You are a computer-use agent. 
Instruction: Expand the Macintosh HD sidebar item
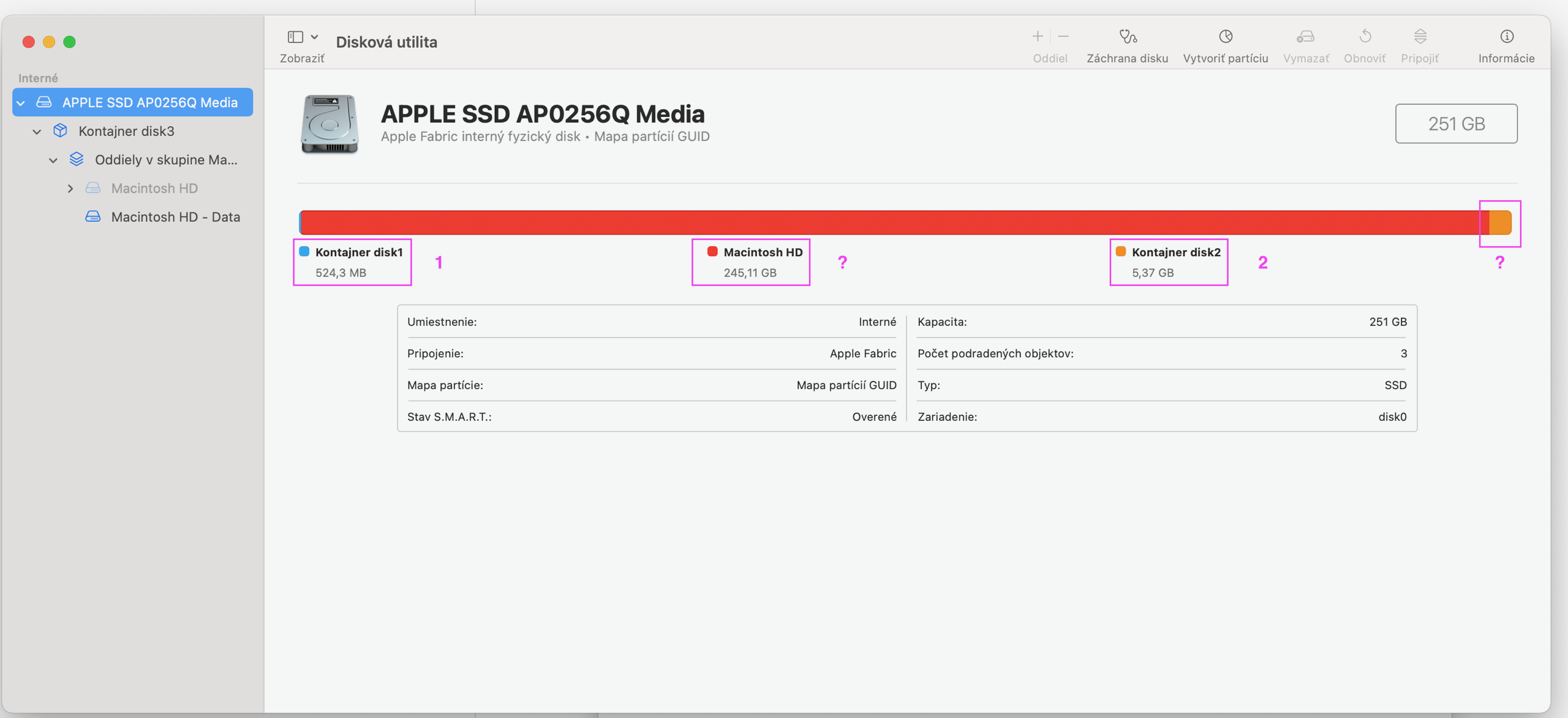tap(70, 189)
